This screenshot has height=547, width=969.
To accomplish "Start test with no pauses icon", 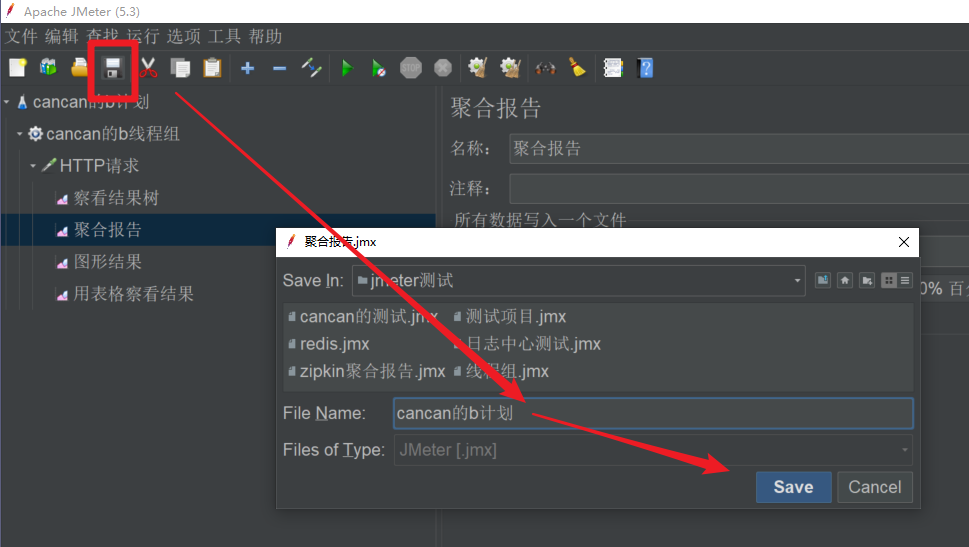I will [x=378, y=68].
